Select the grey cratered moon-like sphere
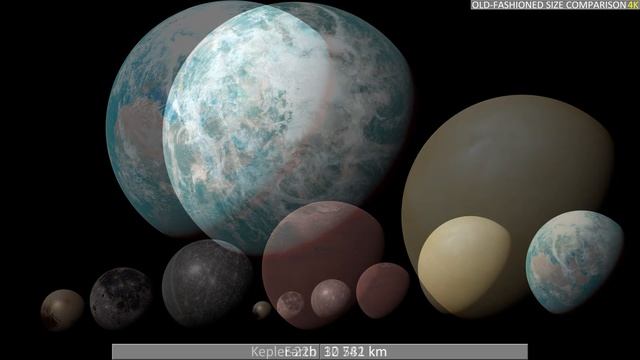The width and height of the screenshot is (640, 360). point(121,298)
